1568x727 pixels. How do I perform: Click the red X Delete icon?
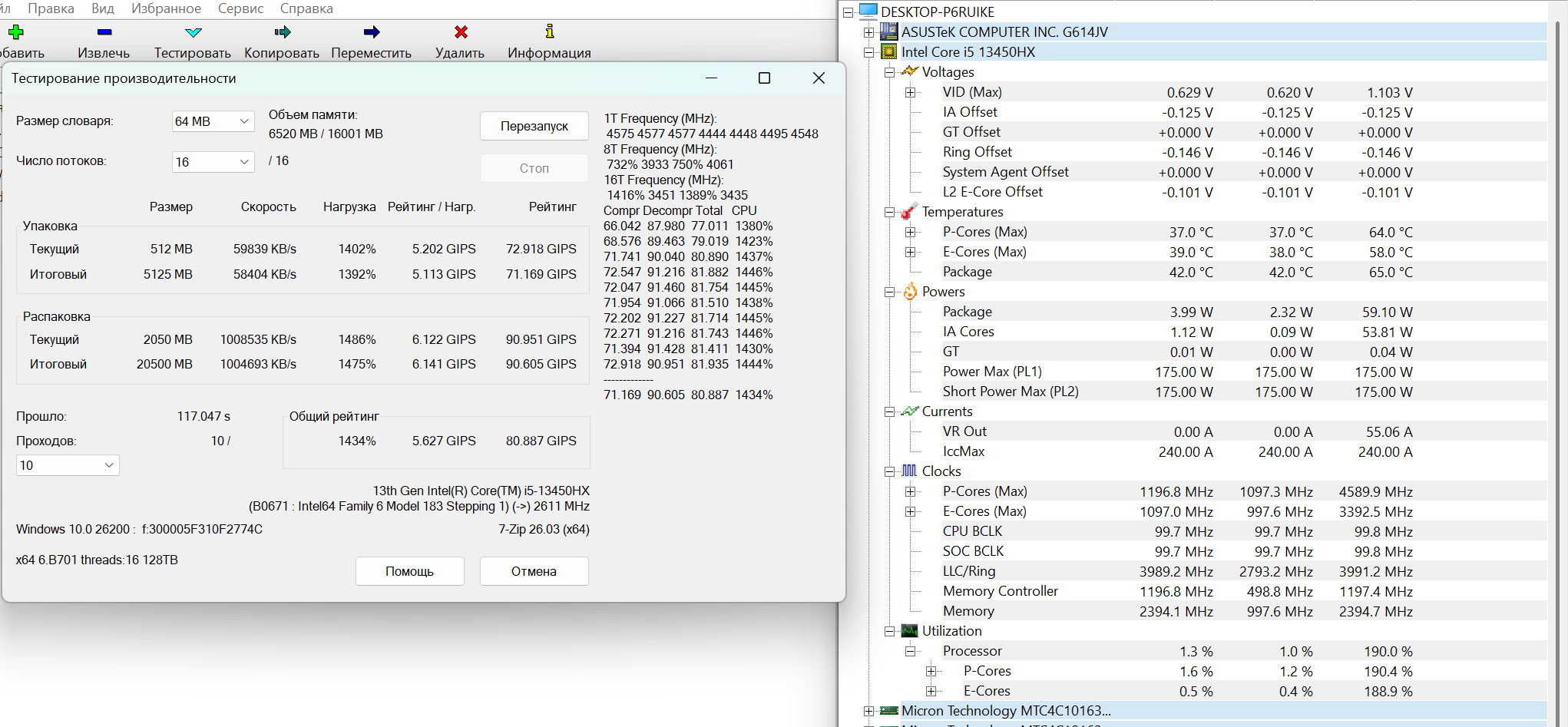click(461, 31)
